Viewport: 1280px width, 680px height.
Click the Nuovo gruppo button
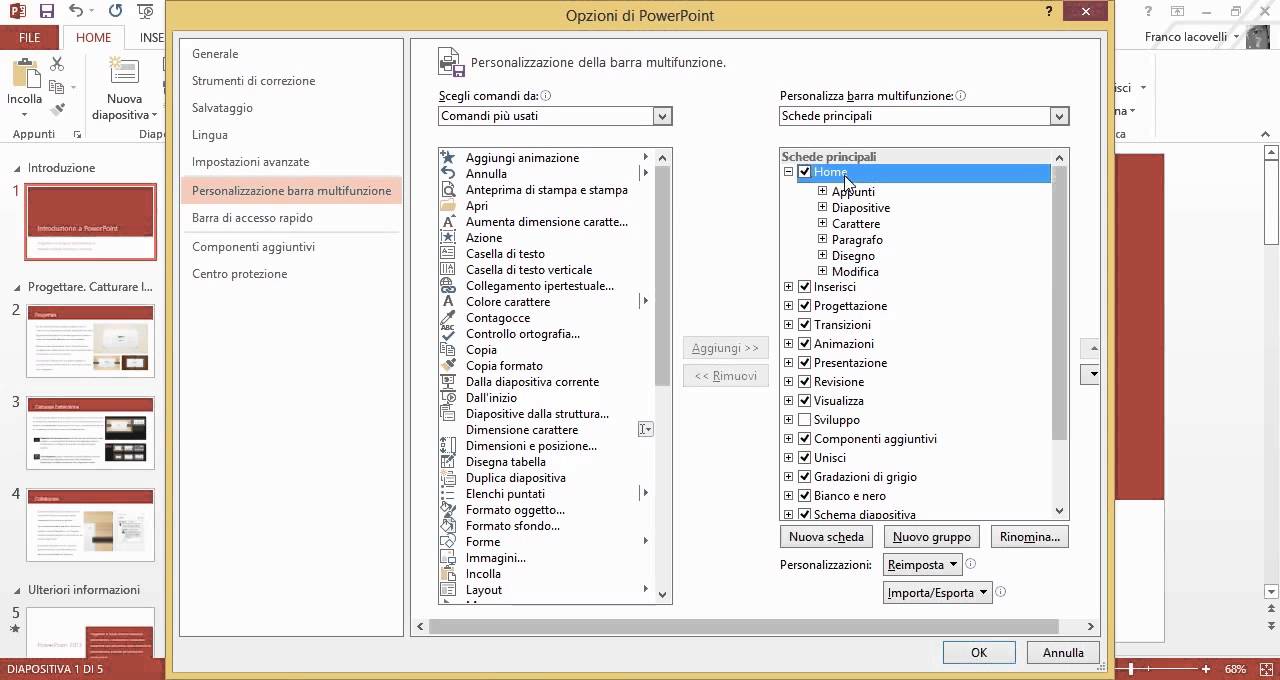pyautogui.click(x=932, y=537)
